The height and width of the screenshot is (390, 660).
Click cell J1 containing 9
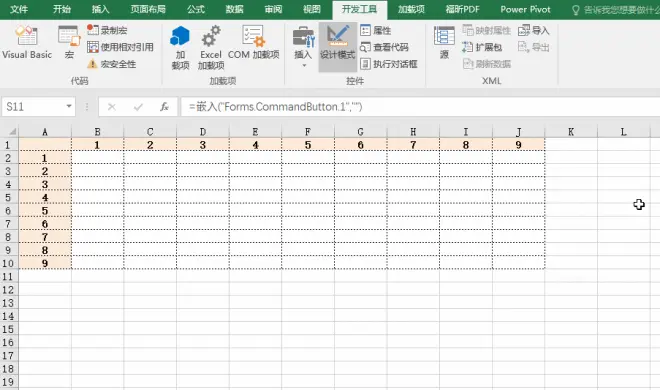click(519, 145)
